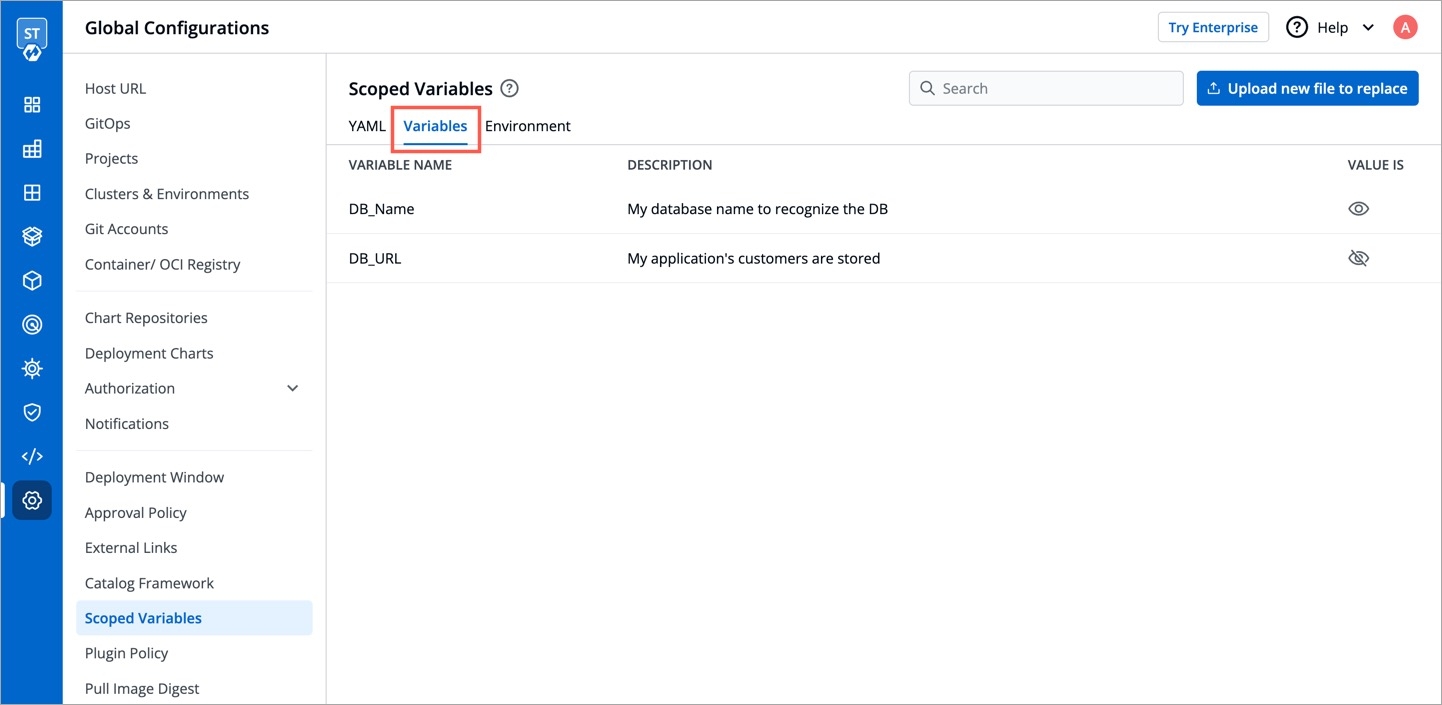1442x705 pixels.
Task: Switch to the YAML tab
Action: click(367, 126)
